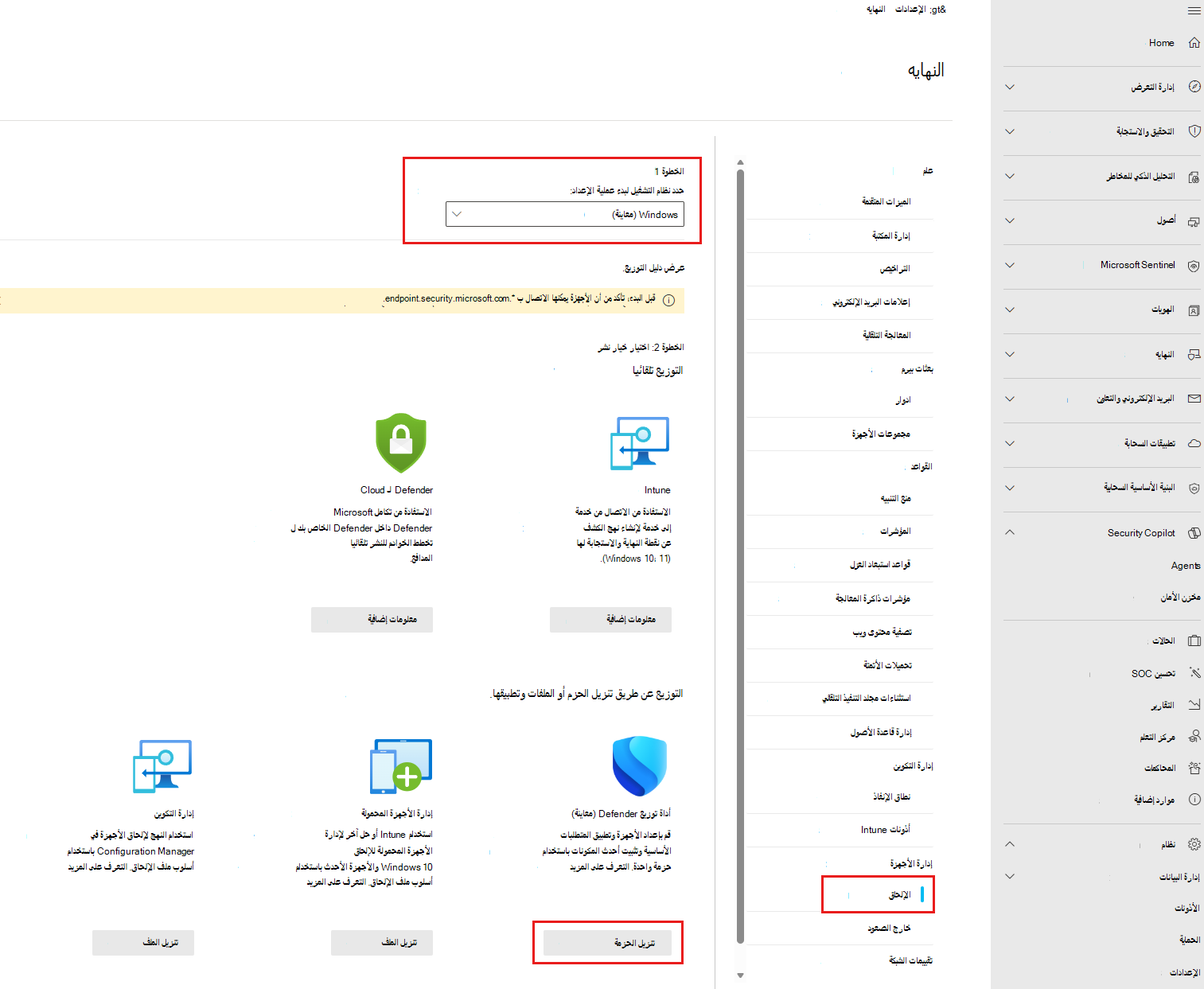
Task: Click the Security Copilot icon
Action: (1194, 533)
